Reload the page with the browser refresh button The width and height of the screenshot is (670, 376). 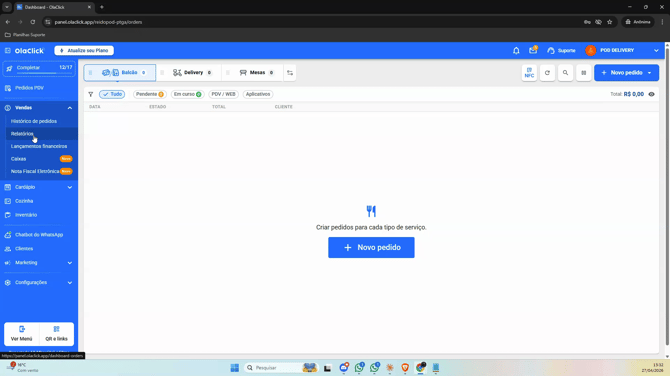tap(33, 22)
